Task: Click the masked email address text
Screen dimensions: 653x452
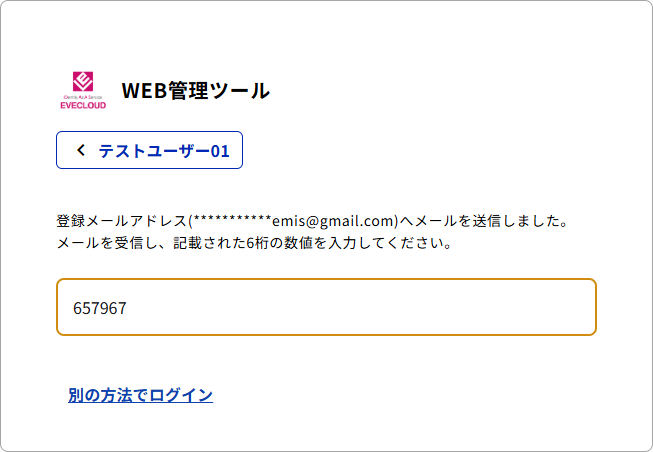Action: [x=294, y=220]
